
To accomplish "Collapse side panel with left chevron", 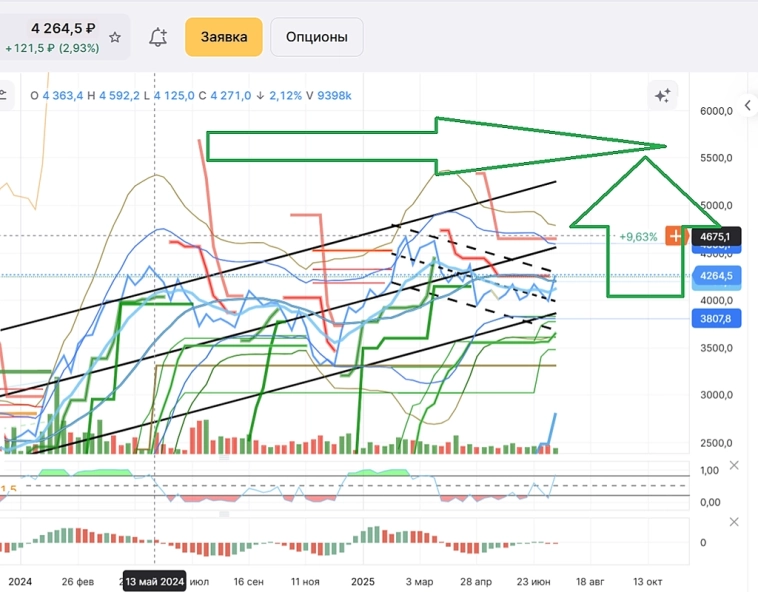I will pos(747,106).
